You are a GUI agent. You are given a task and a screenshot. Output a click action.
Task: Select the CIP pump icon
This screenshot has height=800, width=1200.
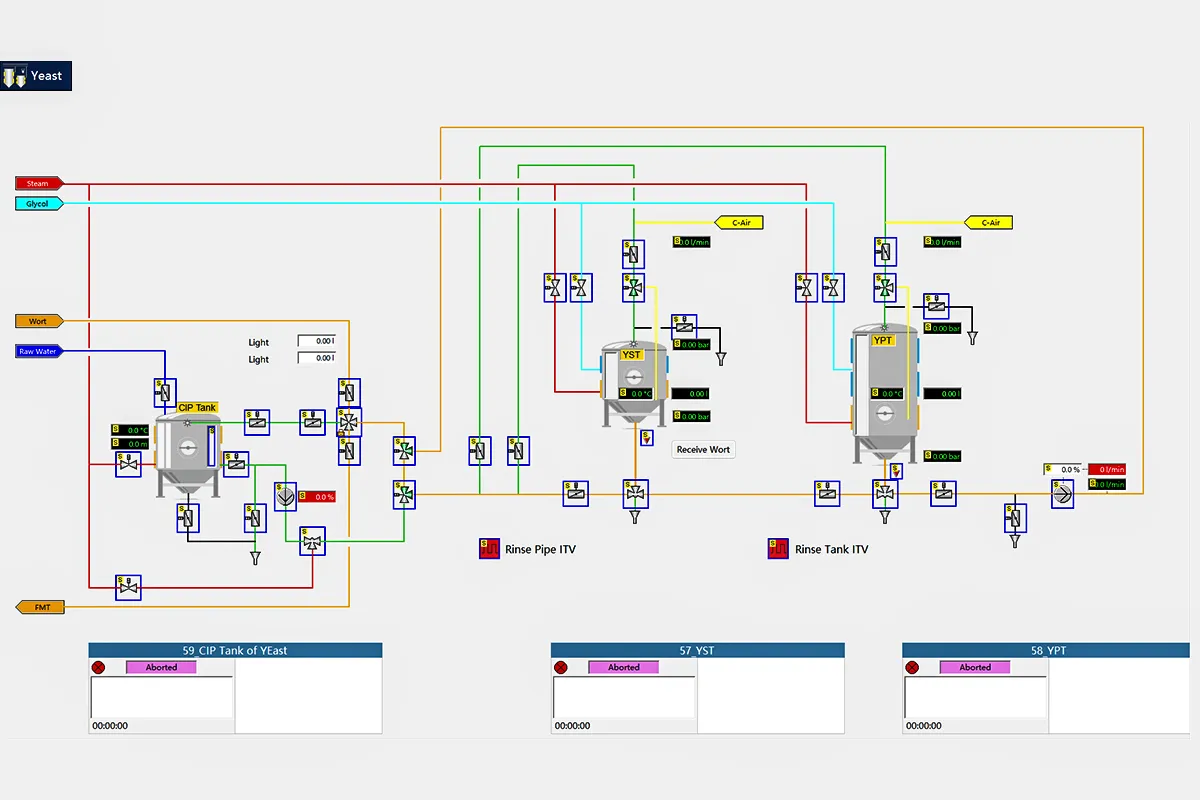pyautogui.click(x=285, y=496)
